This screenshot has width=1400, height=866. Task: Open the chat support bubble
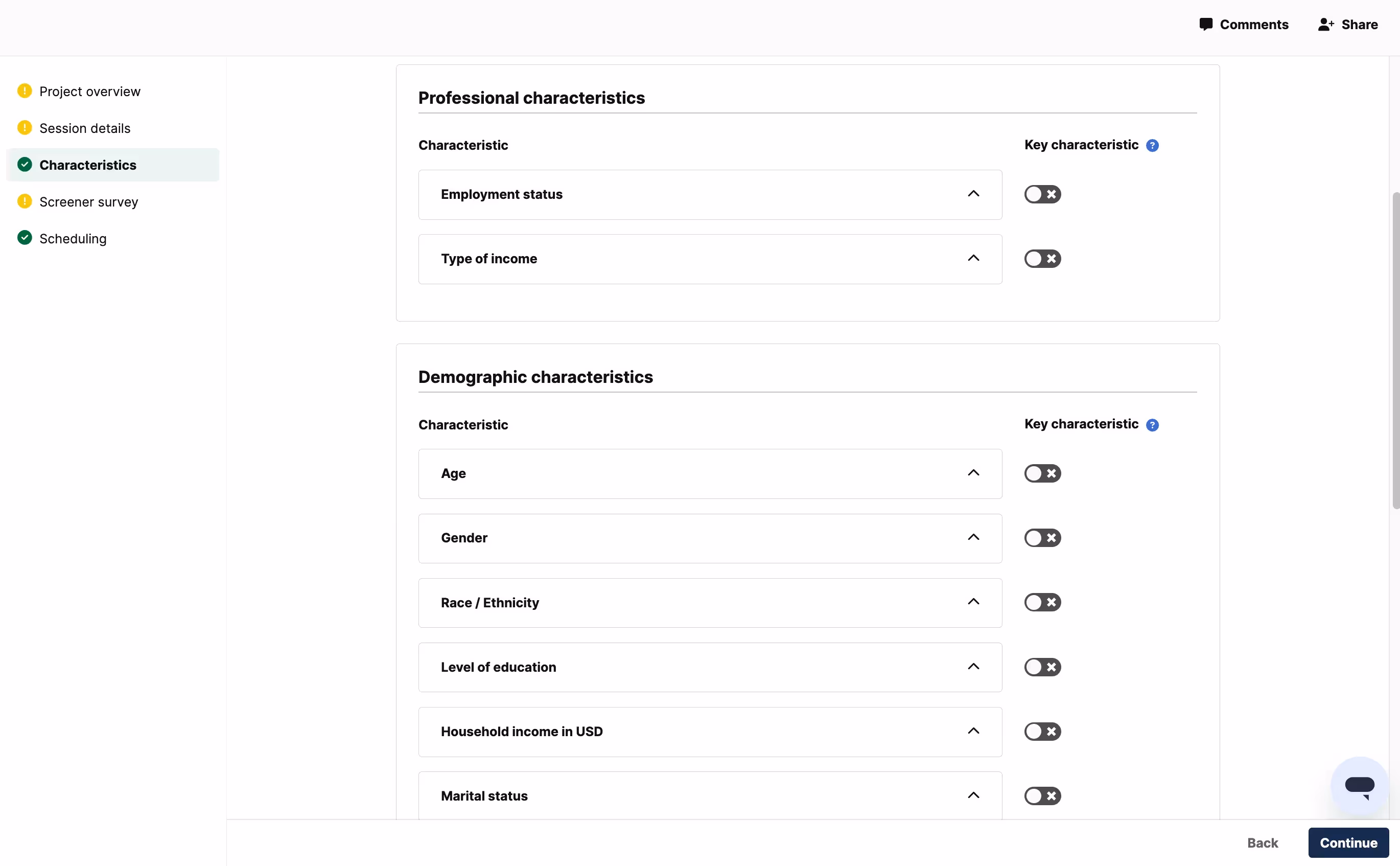pyautogui.click(x=1359, y=786)
